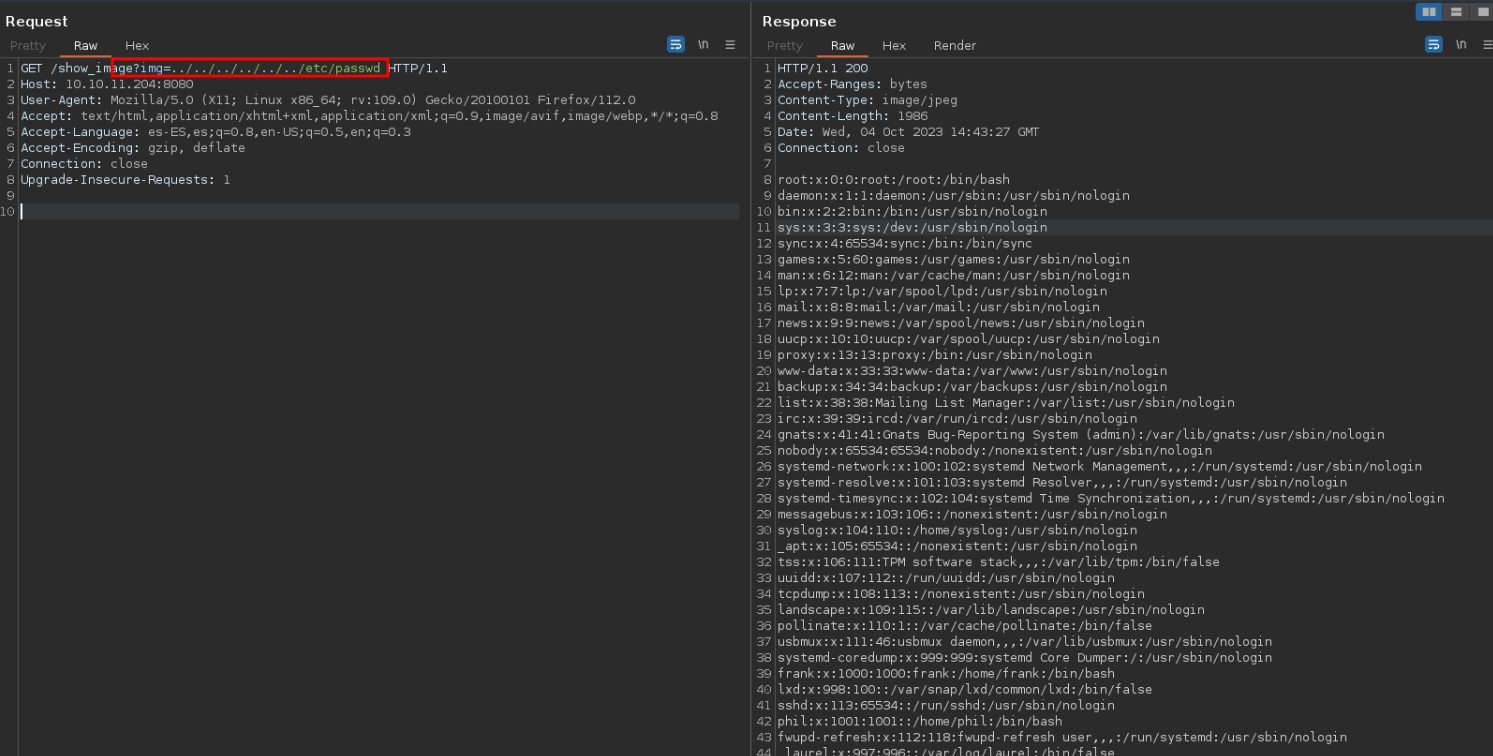Click the irc:x:39:39 passwd entry

tap(957, 420)
